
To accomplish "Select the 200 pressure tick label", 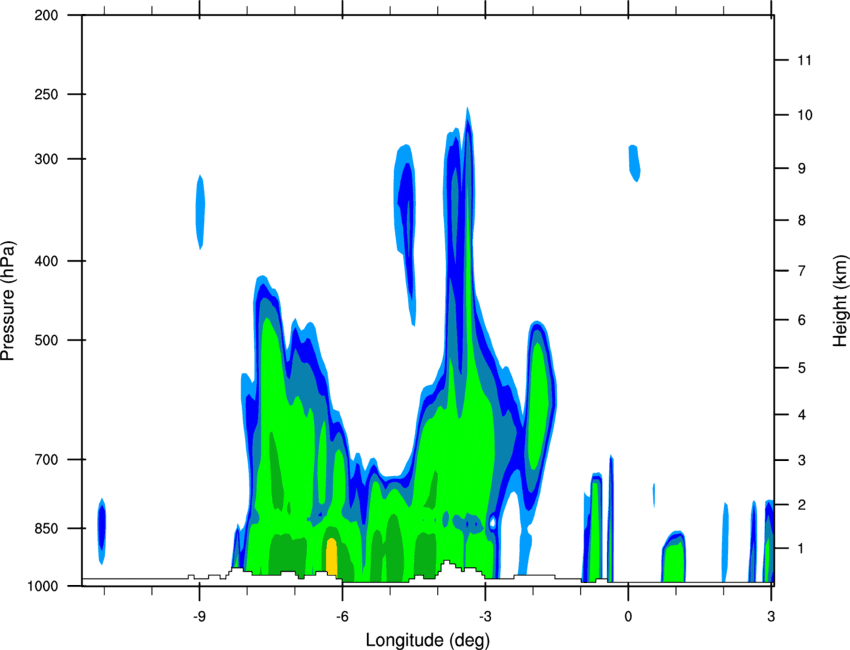I will 46,15.
